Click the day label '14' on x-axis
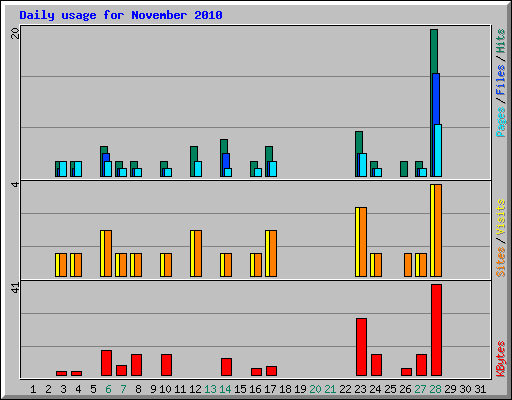Viewport: 512px width, 400px height. pos(225,389)
